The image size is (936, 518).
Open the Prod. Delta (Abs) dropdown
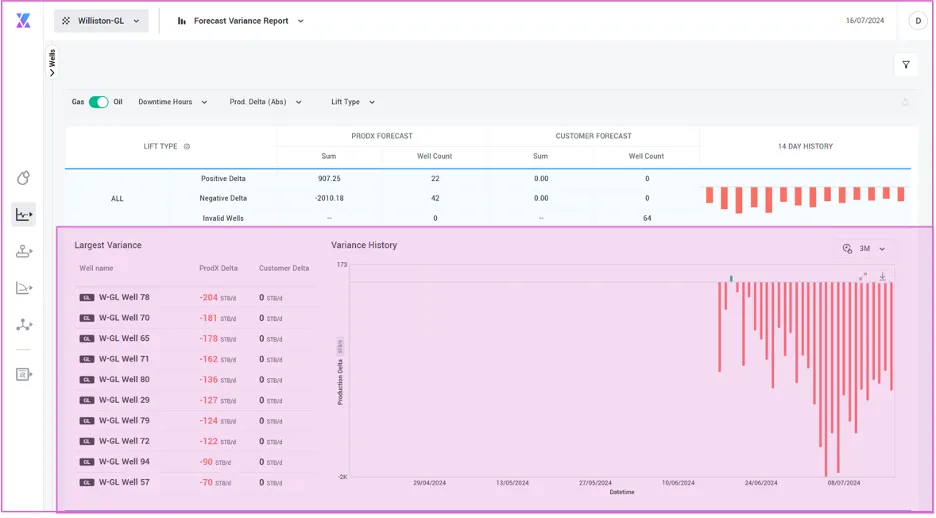[x=266, y=102]
